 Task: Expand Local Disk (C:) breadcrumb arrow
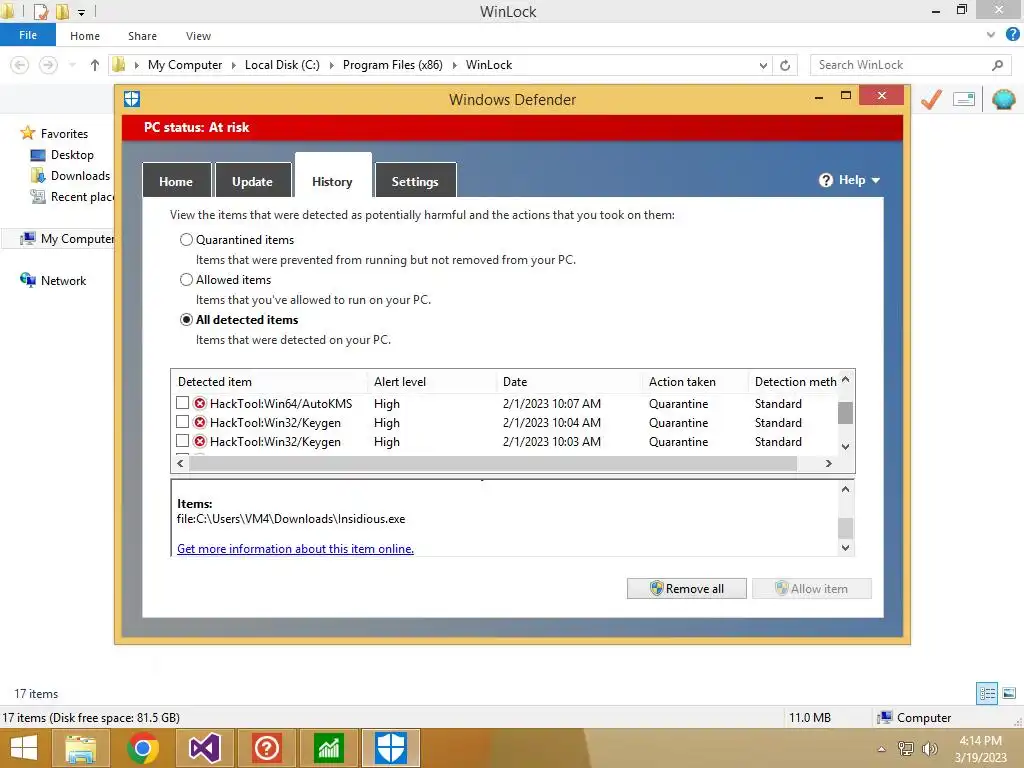pyautogui.click(x=331, y=65)
